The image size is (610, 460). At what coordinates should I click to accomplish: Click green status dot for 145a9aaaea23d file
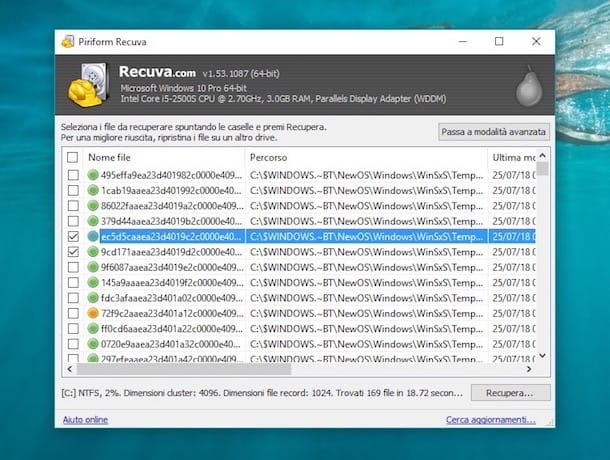coord(93,283)
